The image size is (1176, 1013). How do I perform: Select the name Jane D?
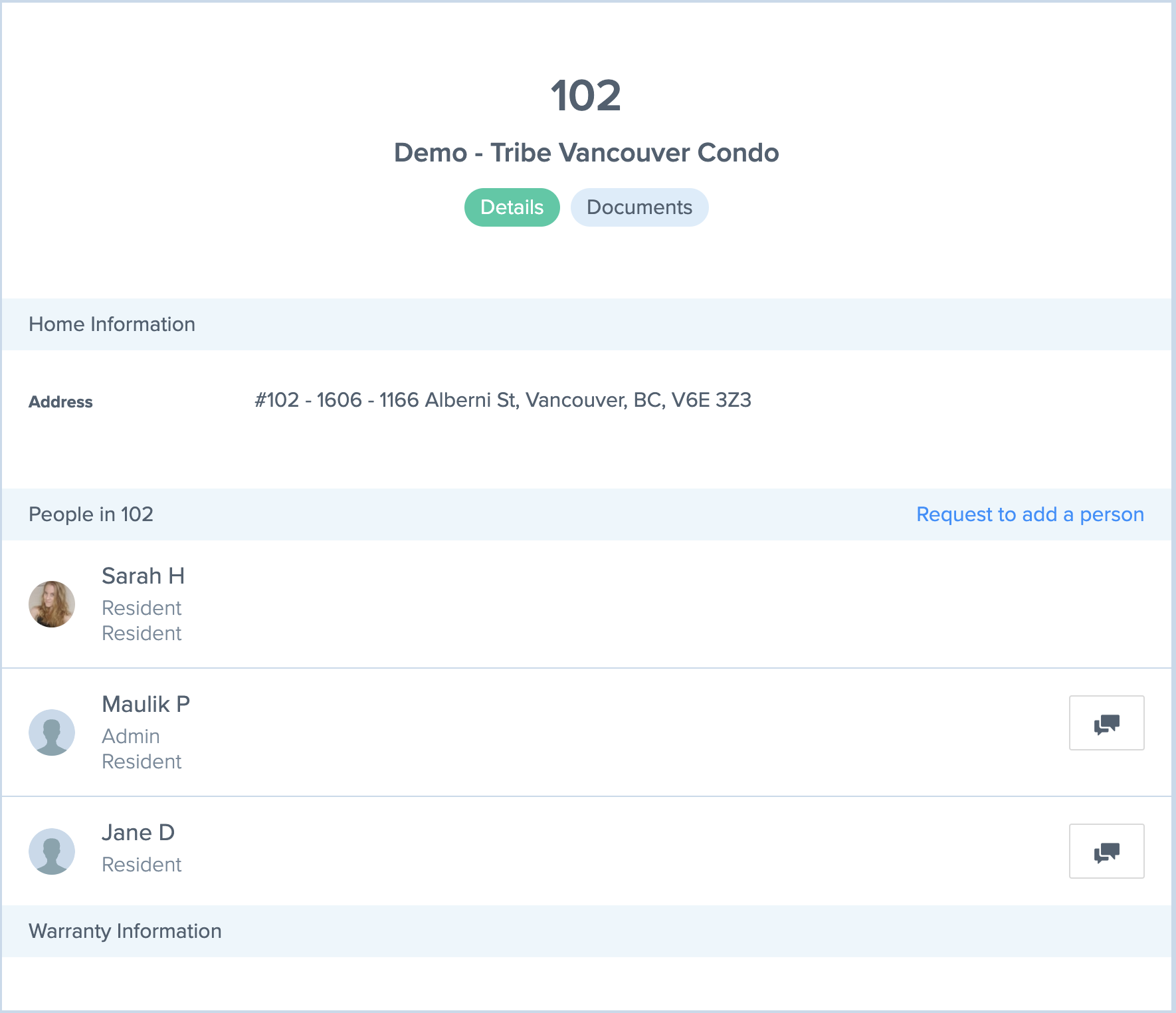pos(138,832)
